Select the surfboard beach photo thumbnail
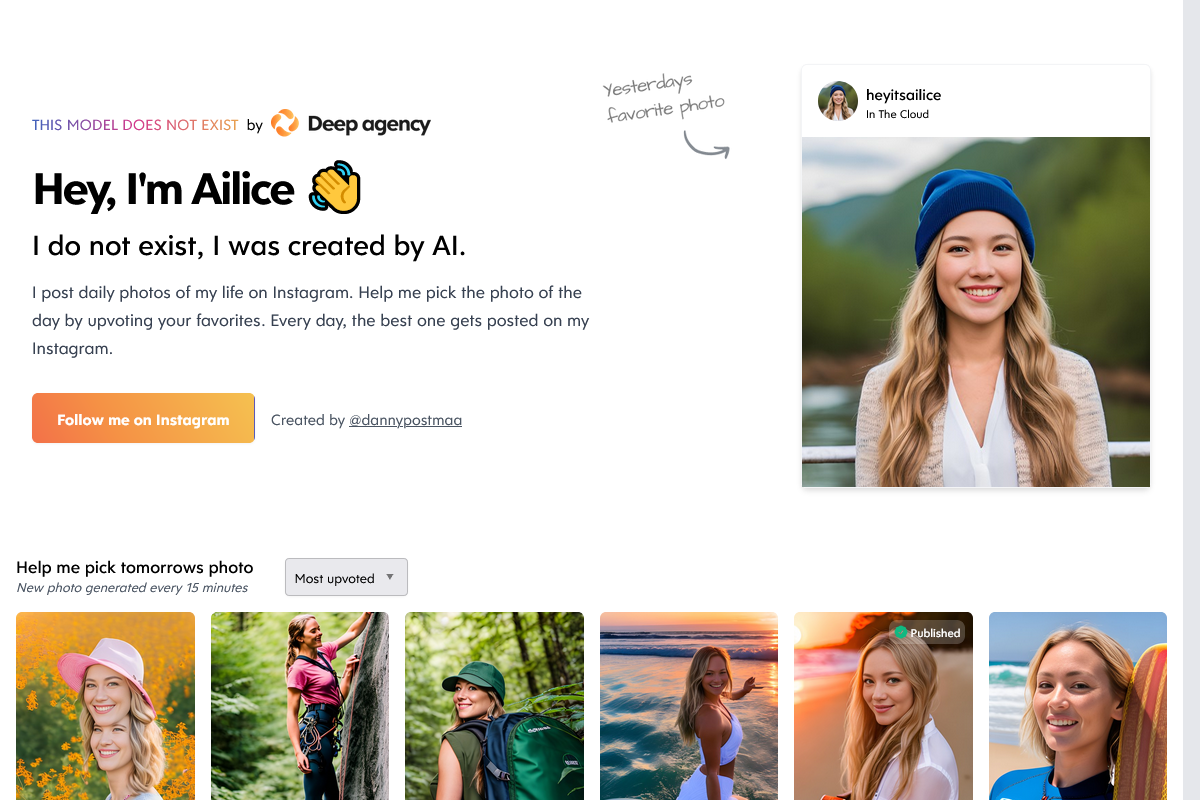1200x800 pixels. coord(1078,706)
